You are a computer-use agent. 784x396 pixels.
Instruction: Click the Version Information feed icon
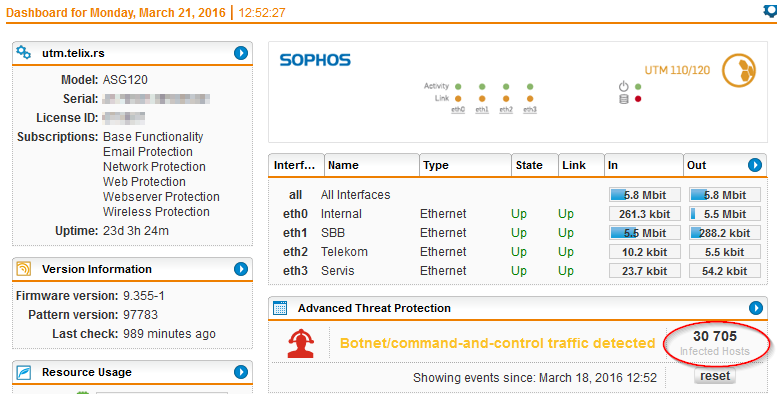coord(24,269)
